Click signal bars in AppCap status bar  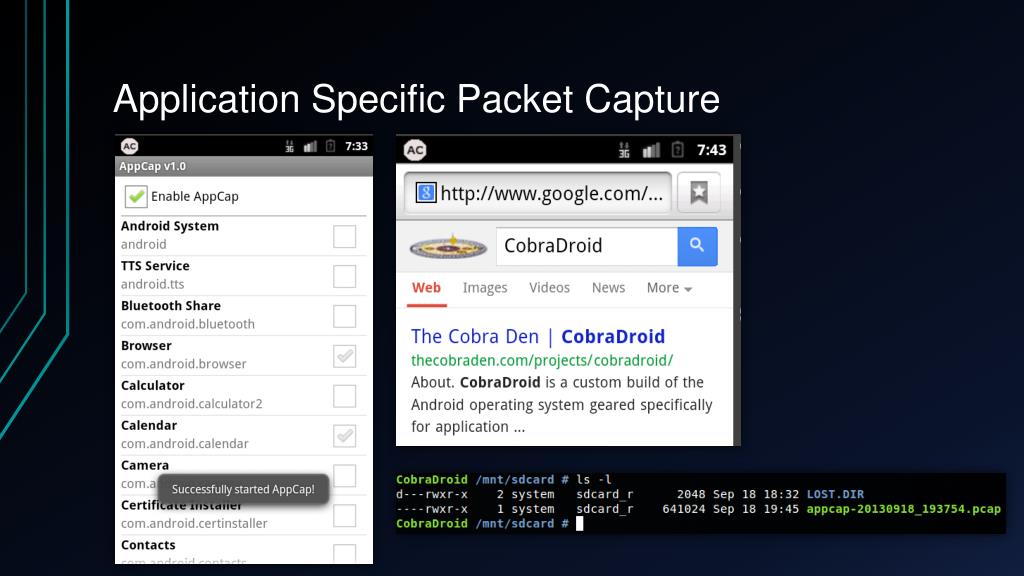pos(310,146)
